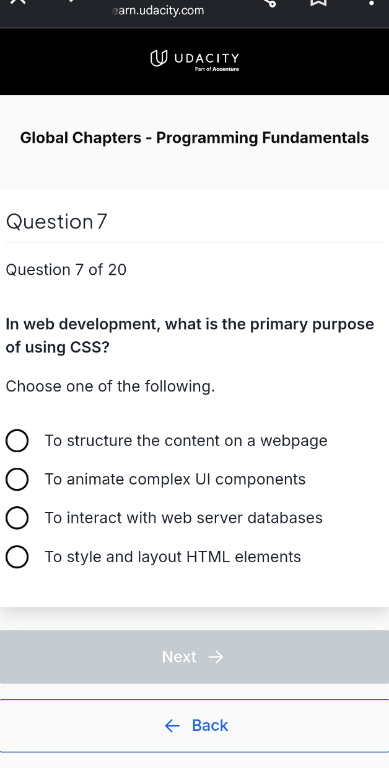Select radio for animate complex UI components
Image resolution: width=389 pixels, height=768 pixels.
coord(17,479)
